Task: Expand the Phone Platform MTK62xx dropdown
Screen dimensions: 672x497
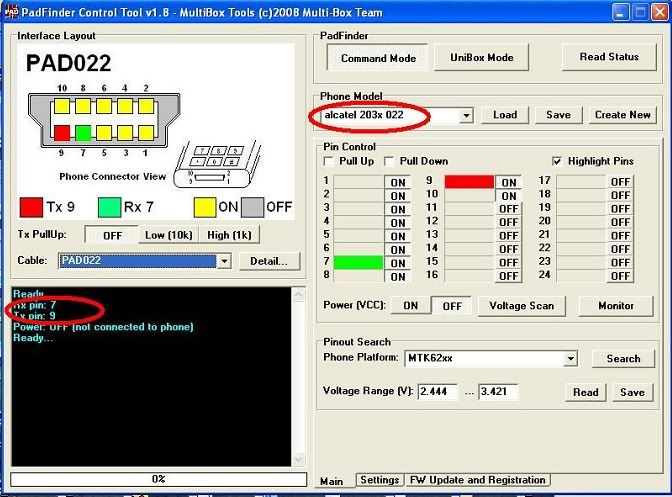Action: 570,358
